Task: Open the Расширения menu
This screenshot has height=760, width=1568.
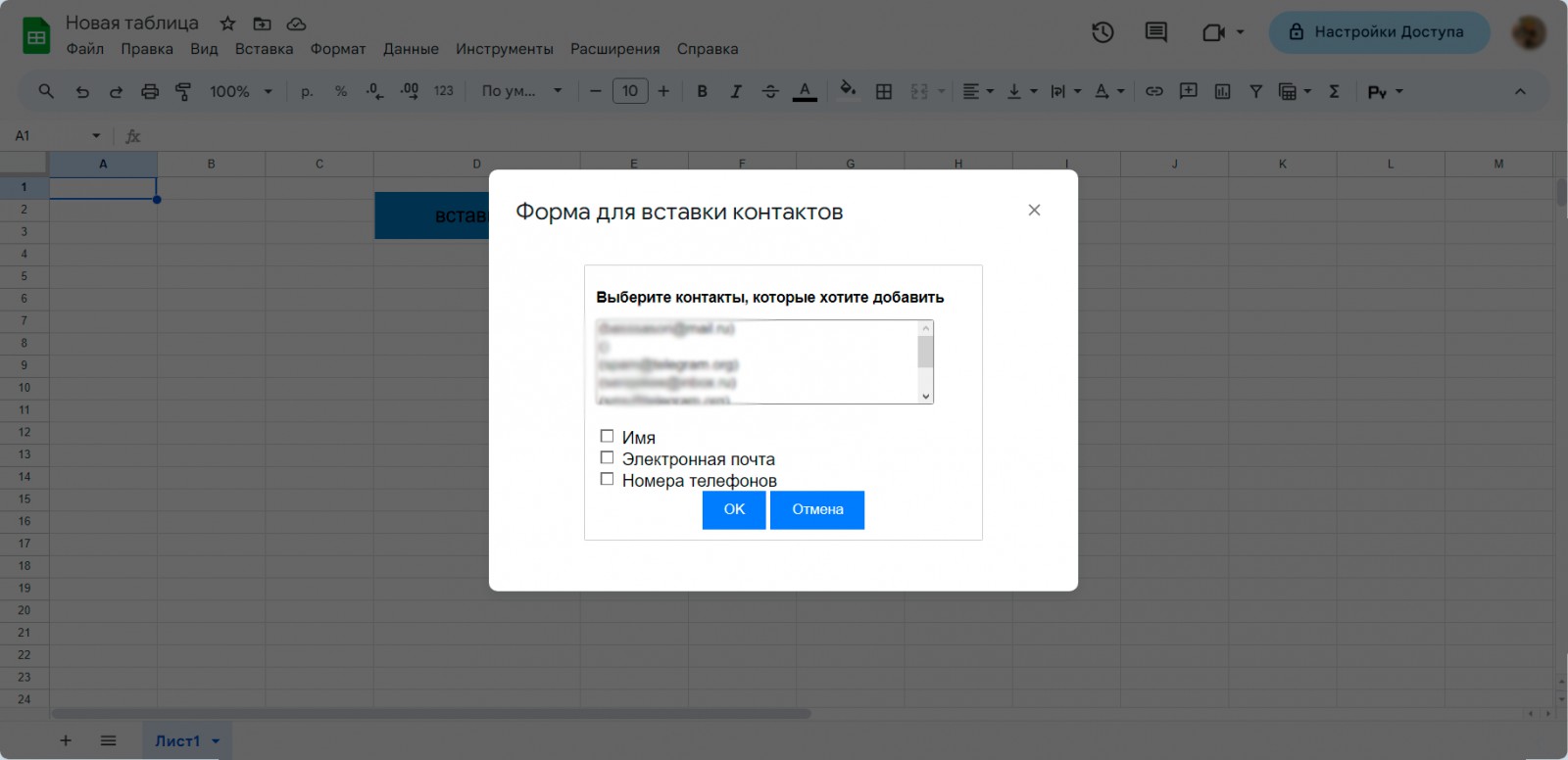Action: tap(615, 49)
